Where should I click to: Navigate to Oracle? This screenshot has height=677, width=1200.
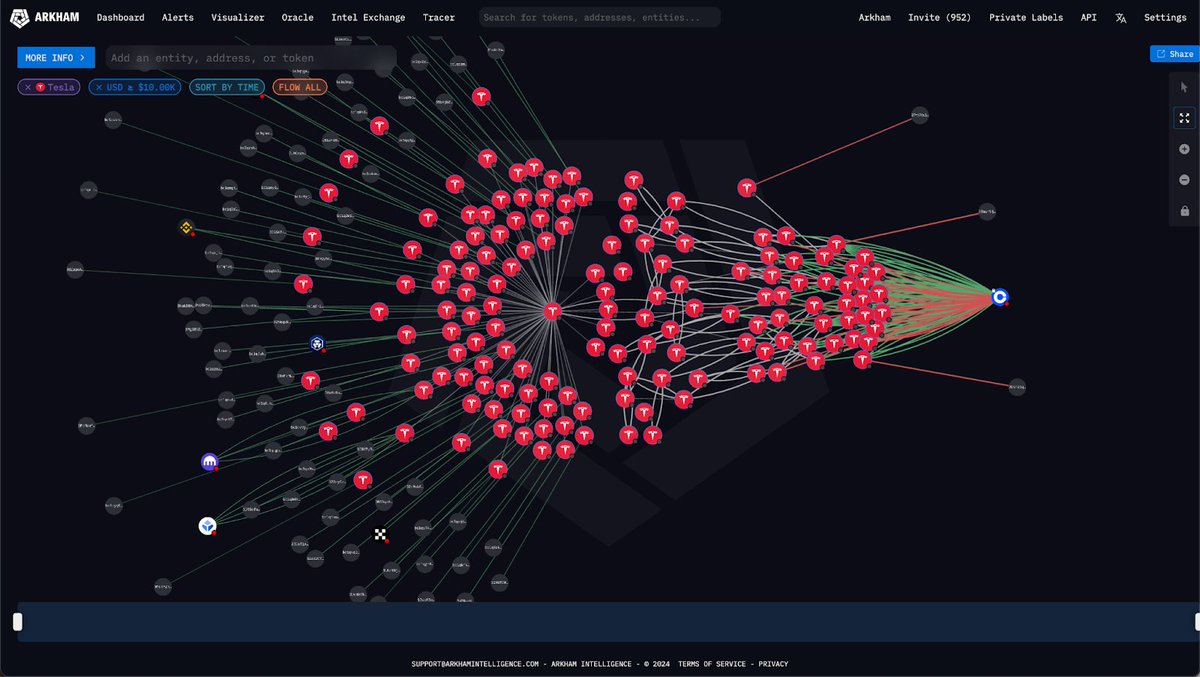tap(297, 17)
